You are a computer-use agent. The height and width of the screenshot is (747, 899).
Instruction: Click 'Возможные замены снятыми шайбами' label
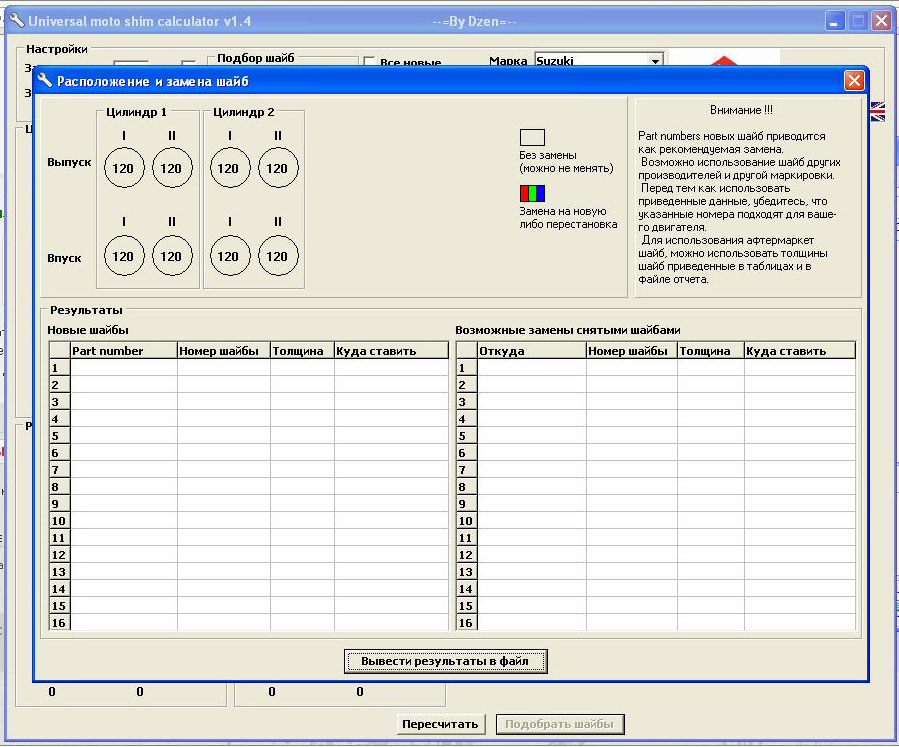tap(568, 330)
